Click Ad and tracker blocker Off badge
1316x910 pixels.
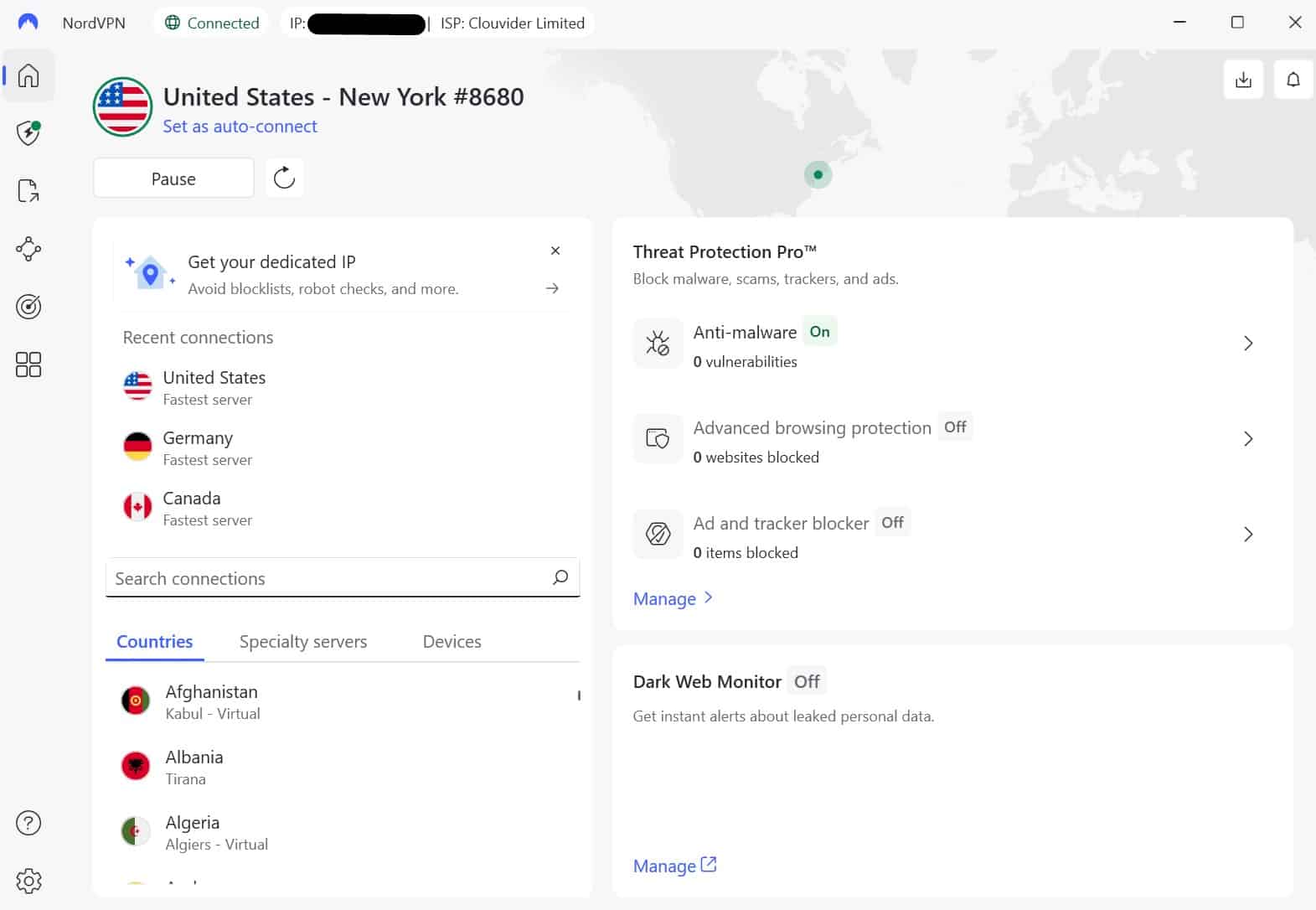tap(892, 523)
